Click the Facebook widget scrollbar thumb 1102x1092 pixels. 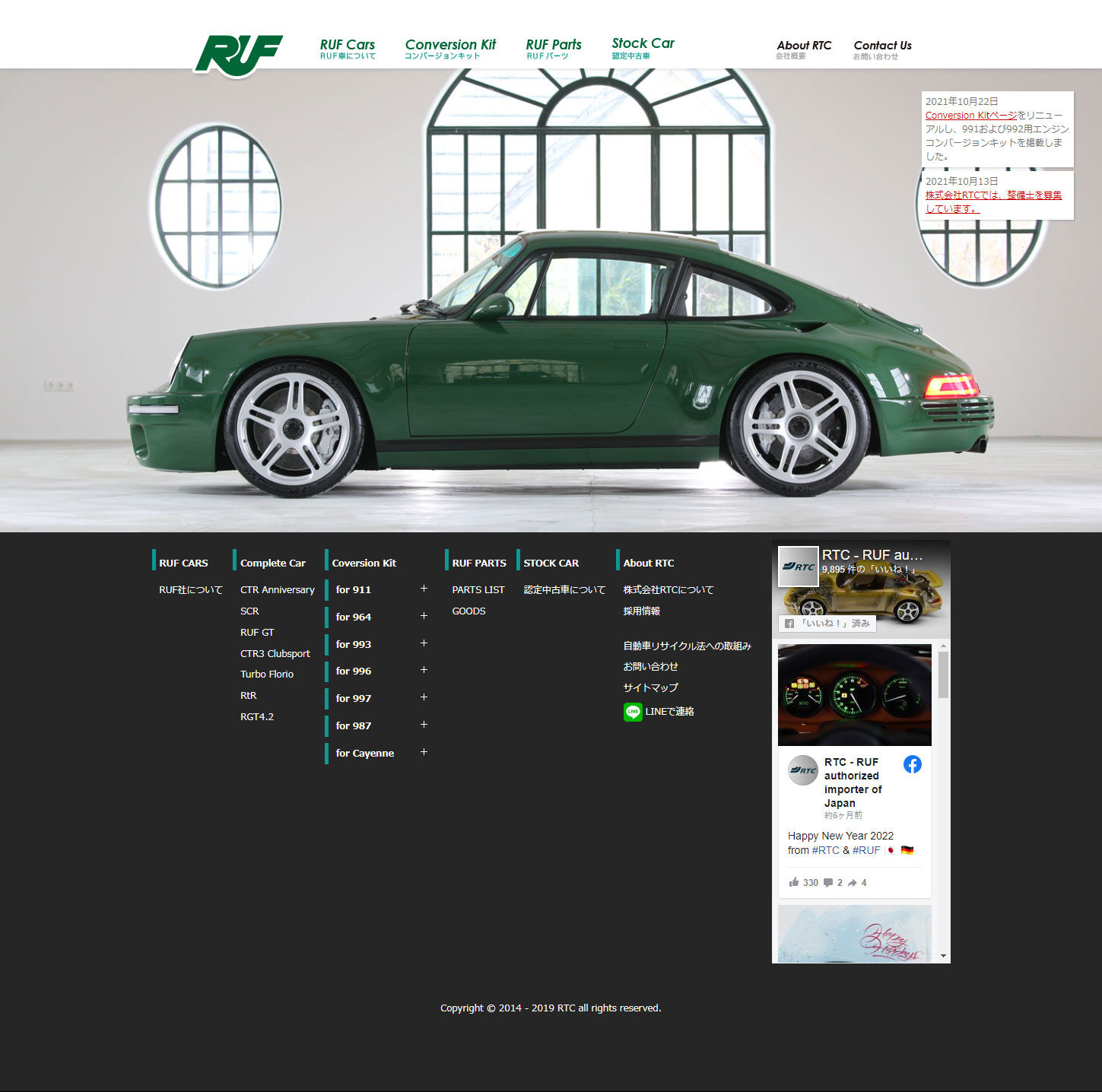point(944,675)
